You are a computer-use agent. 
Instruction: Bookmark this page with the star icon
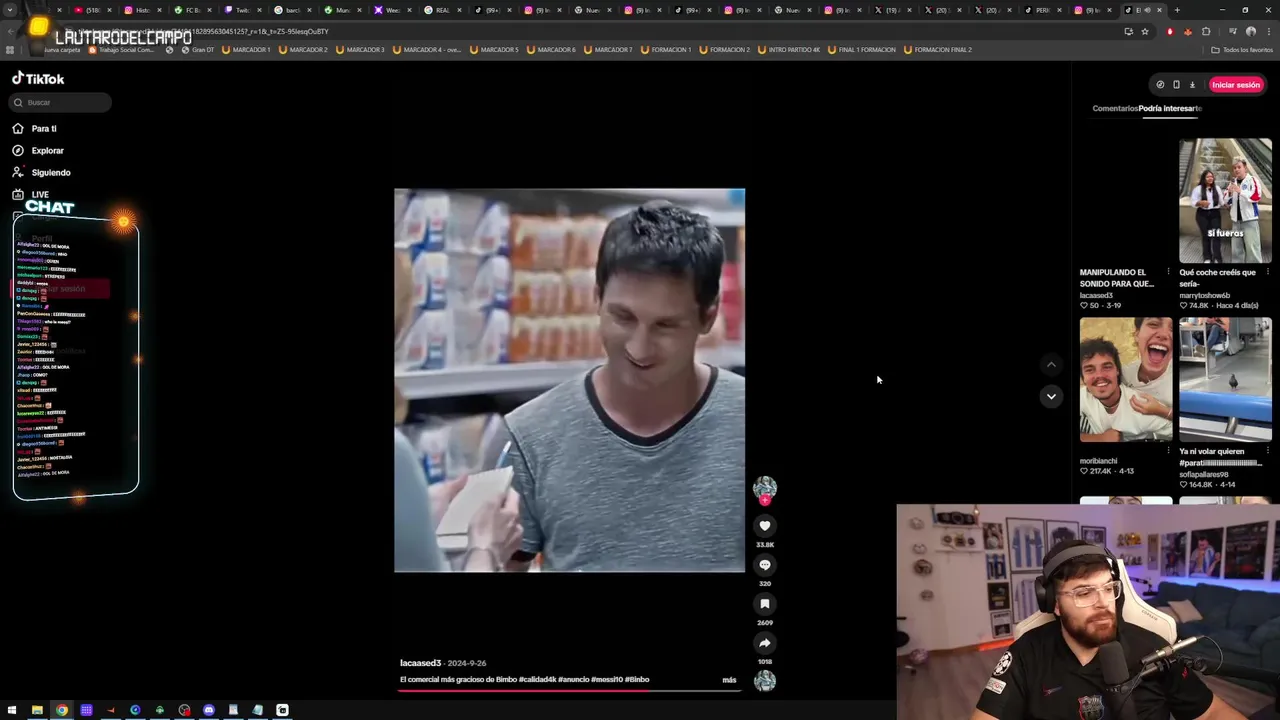[1145, 31]
